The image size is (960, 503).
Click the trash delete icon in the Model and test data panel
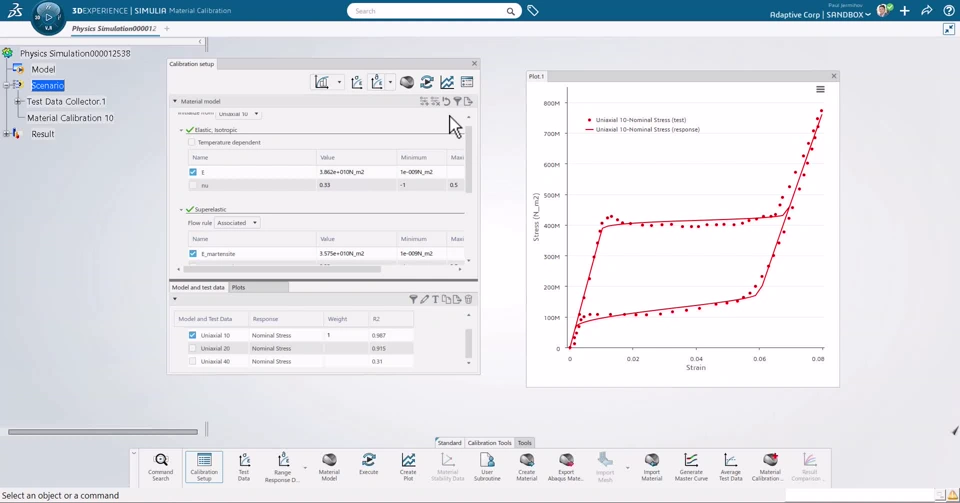tap(468, 299)
